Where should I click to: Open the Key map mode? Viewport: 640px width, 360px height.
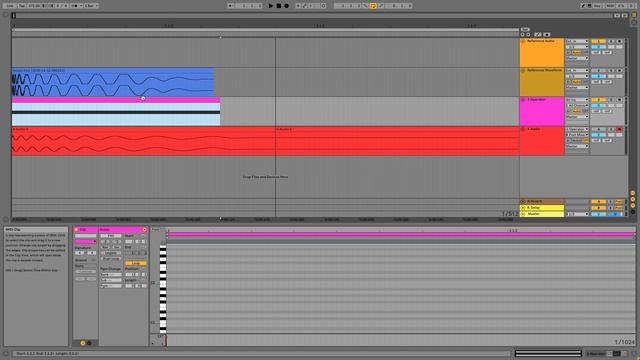tap(598, 6)
